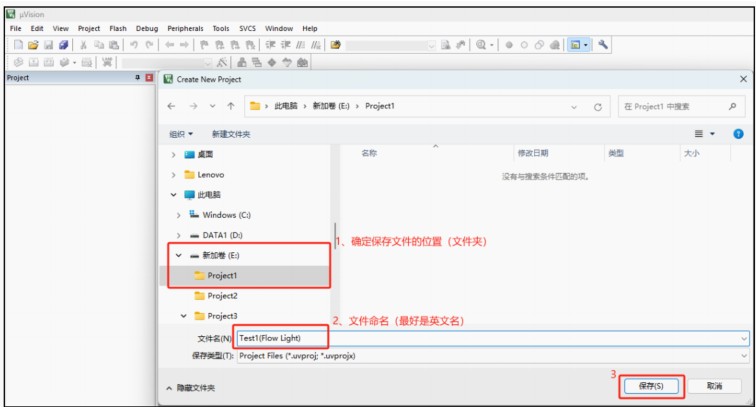Open the Edit menu
This screenshot has width=756, height=407.
[37, 28]
